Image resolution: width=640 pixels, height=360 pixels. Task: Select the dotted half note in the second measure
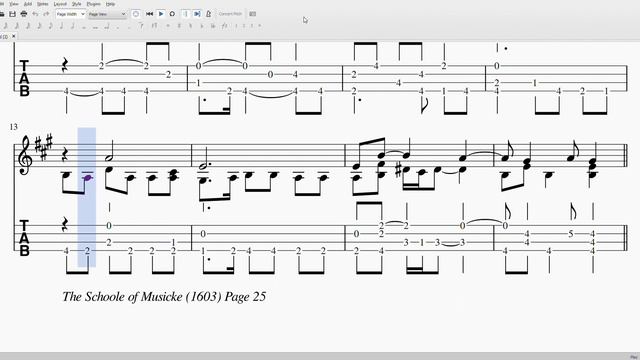pos(204,167)
